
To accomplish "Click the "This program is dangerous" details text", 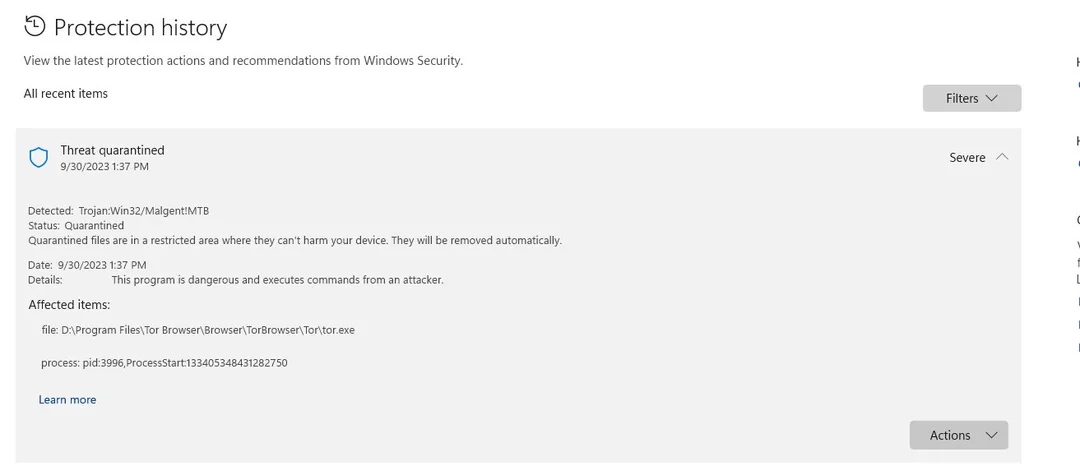I will [278, 280].
